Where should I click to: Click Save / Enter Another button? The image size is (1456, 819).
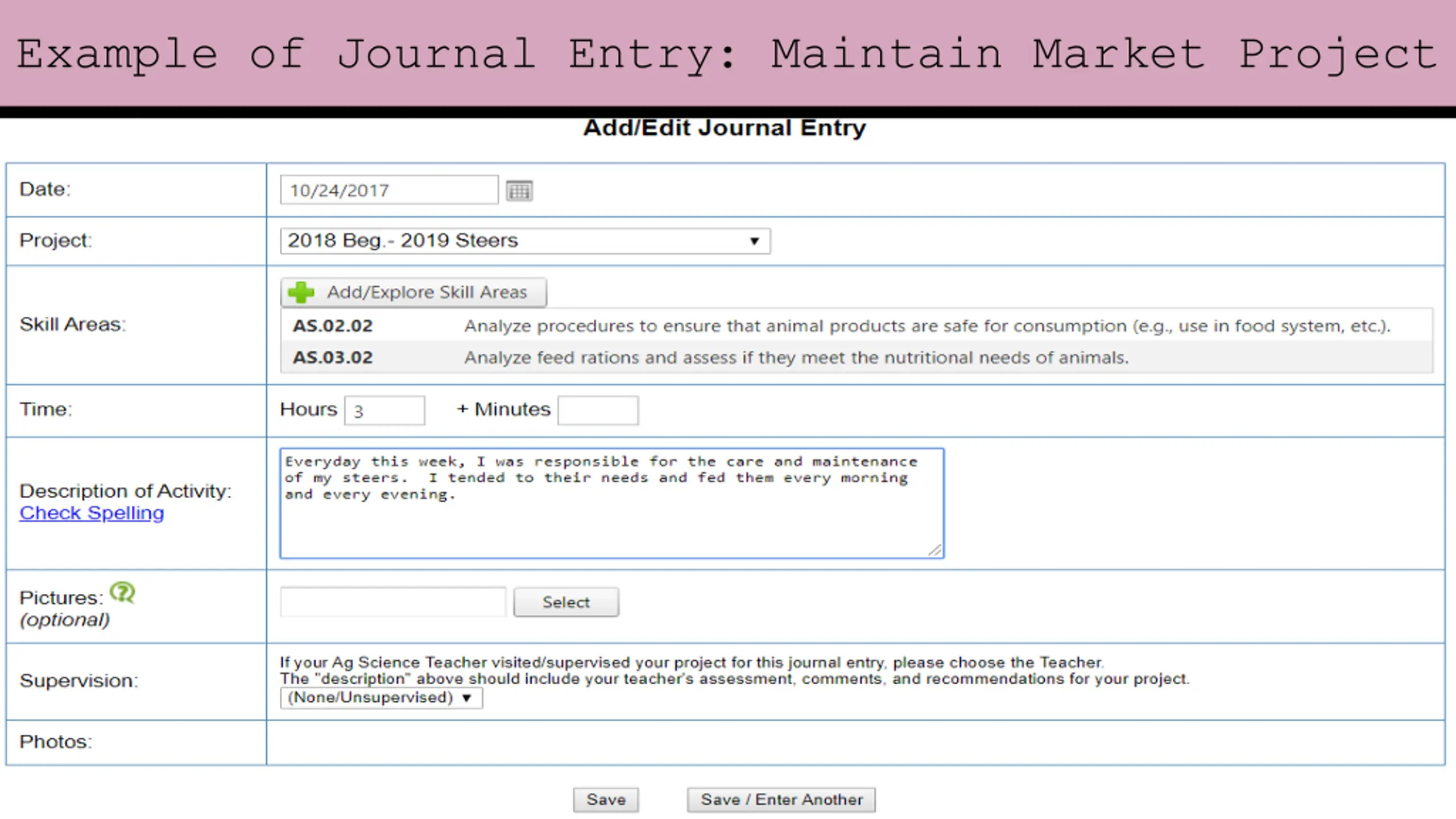point(781,800)
